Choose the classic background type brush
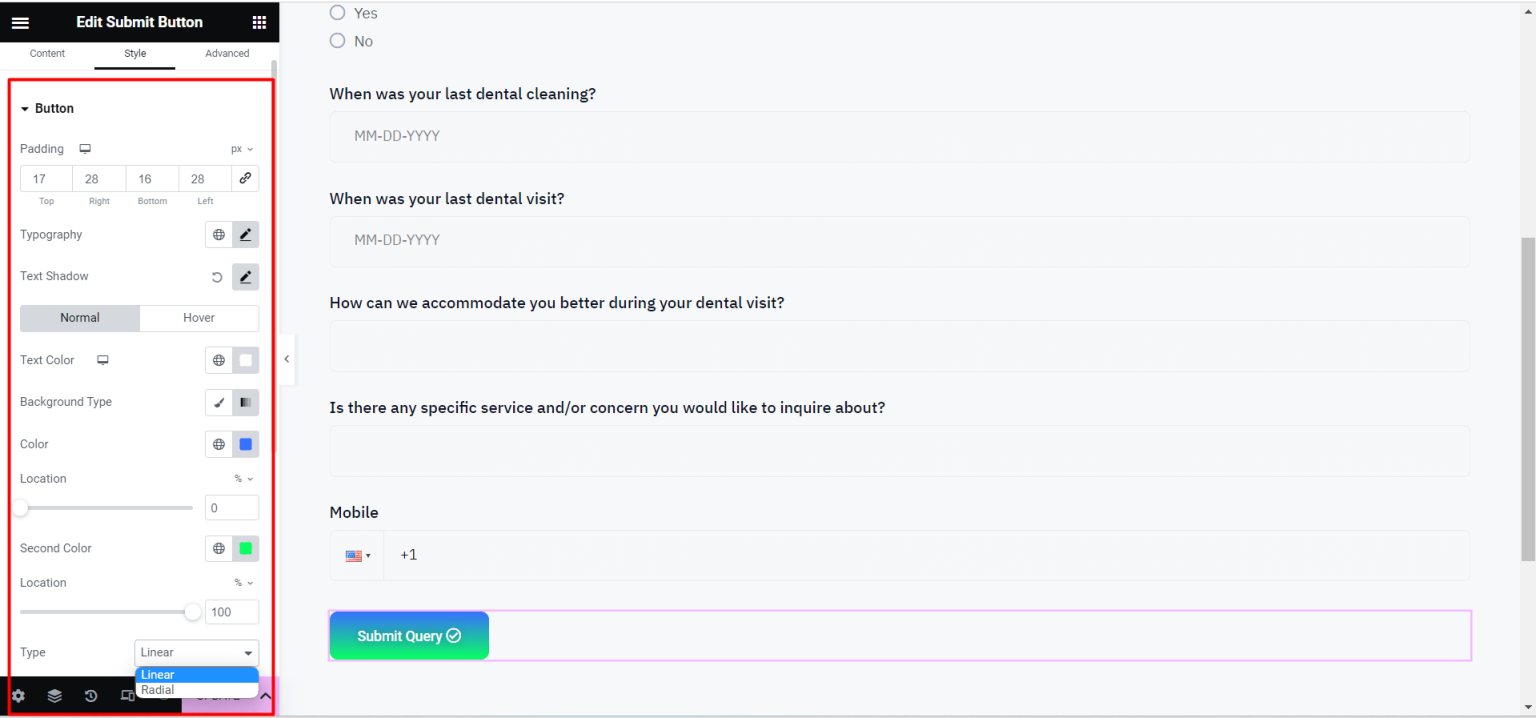Screen dimensions: 1536x718 218,402
